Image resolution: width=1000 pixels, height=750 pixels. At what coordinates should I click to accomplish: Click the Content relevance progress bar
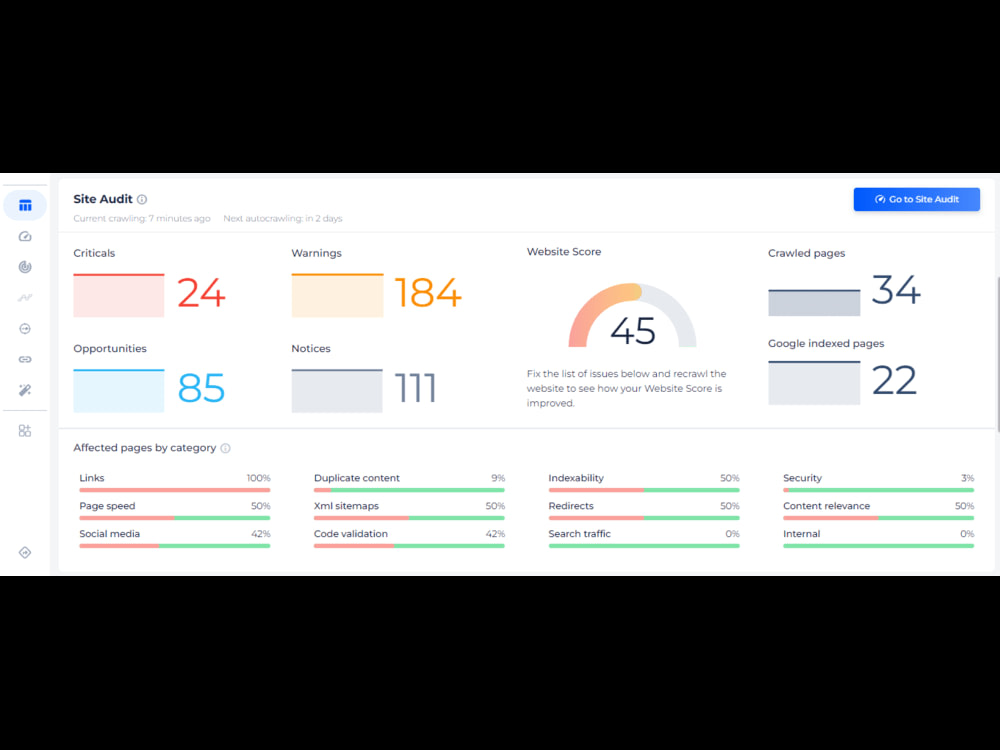point(879,518)
